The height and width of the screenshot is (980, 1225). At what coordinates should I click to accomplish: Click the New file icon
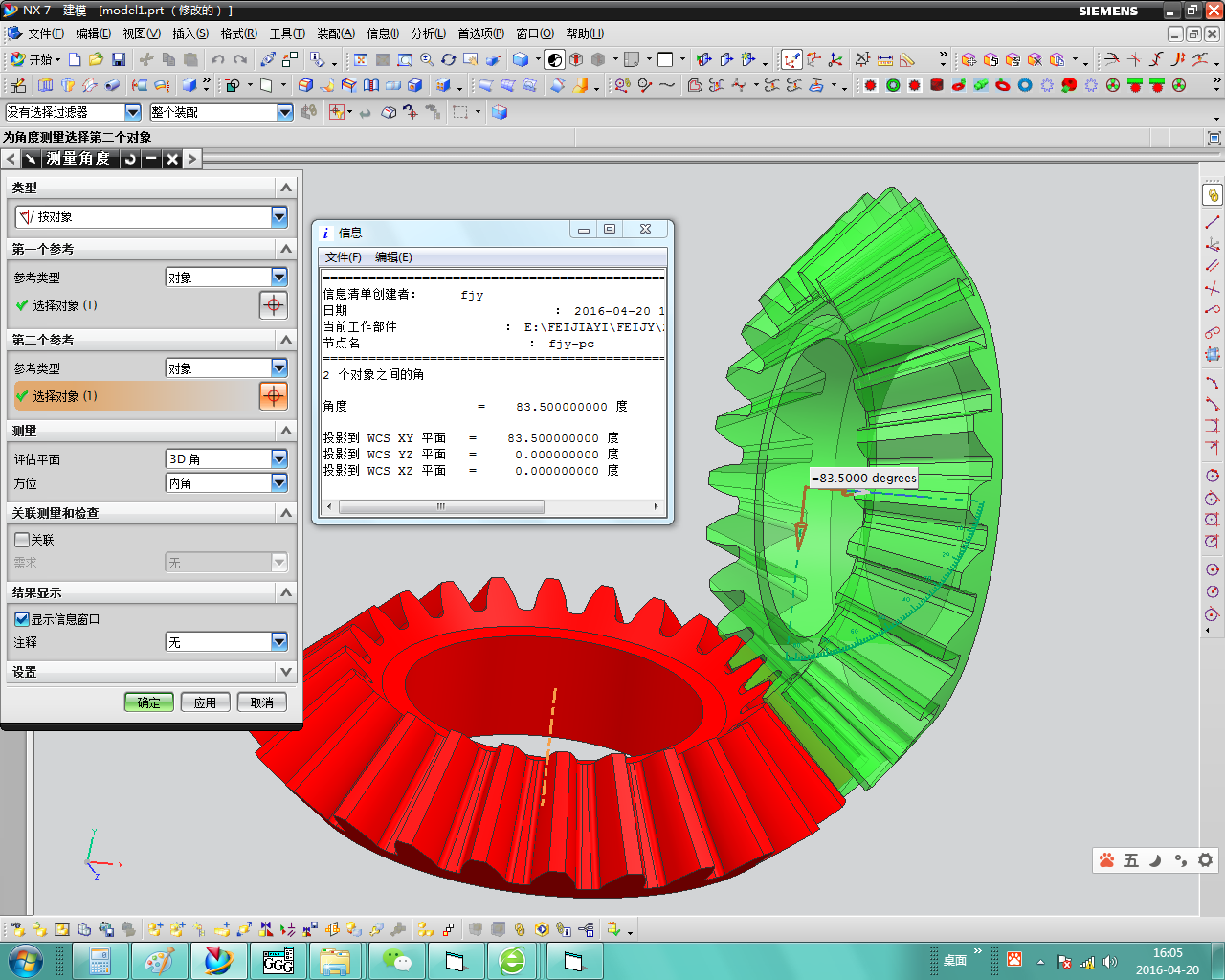point(75,59)
